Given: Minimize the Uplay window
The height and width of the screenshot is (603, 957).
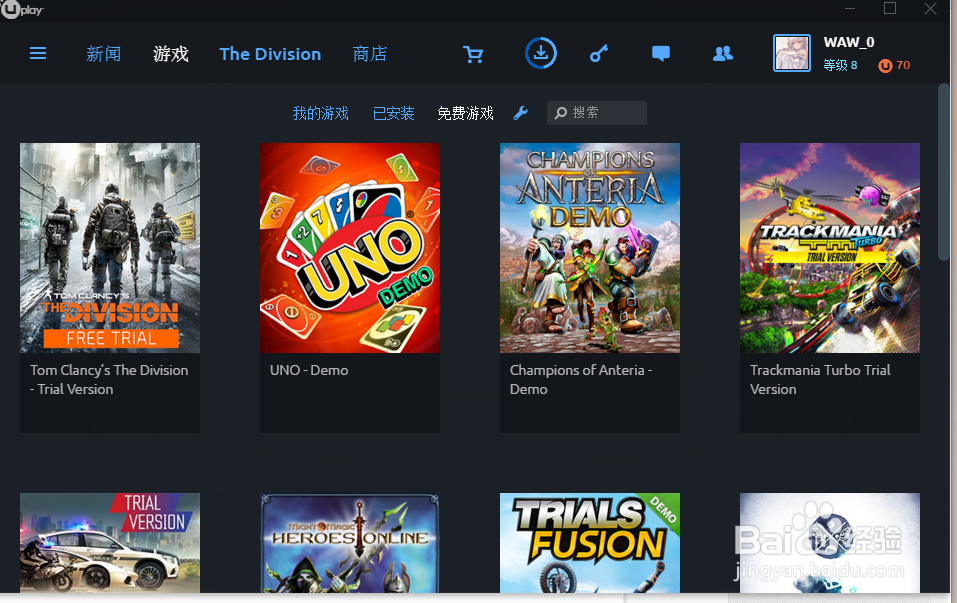Looking at the screenshot, I should [x=850, y=9].
